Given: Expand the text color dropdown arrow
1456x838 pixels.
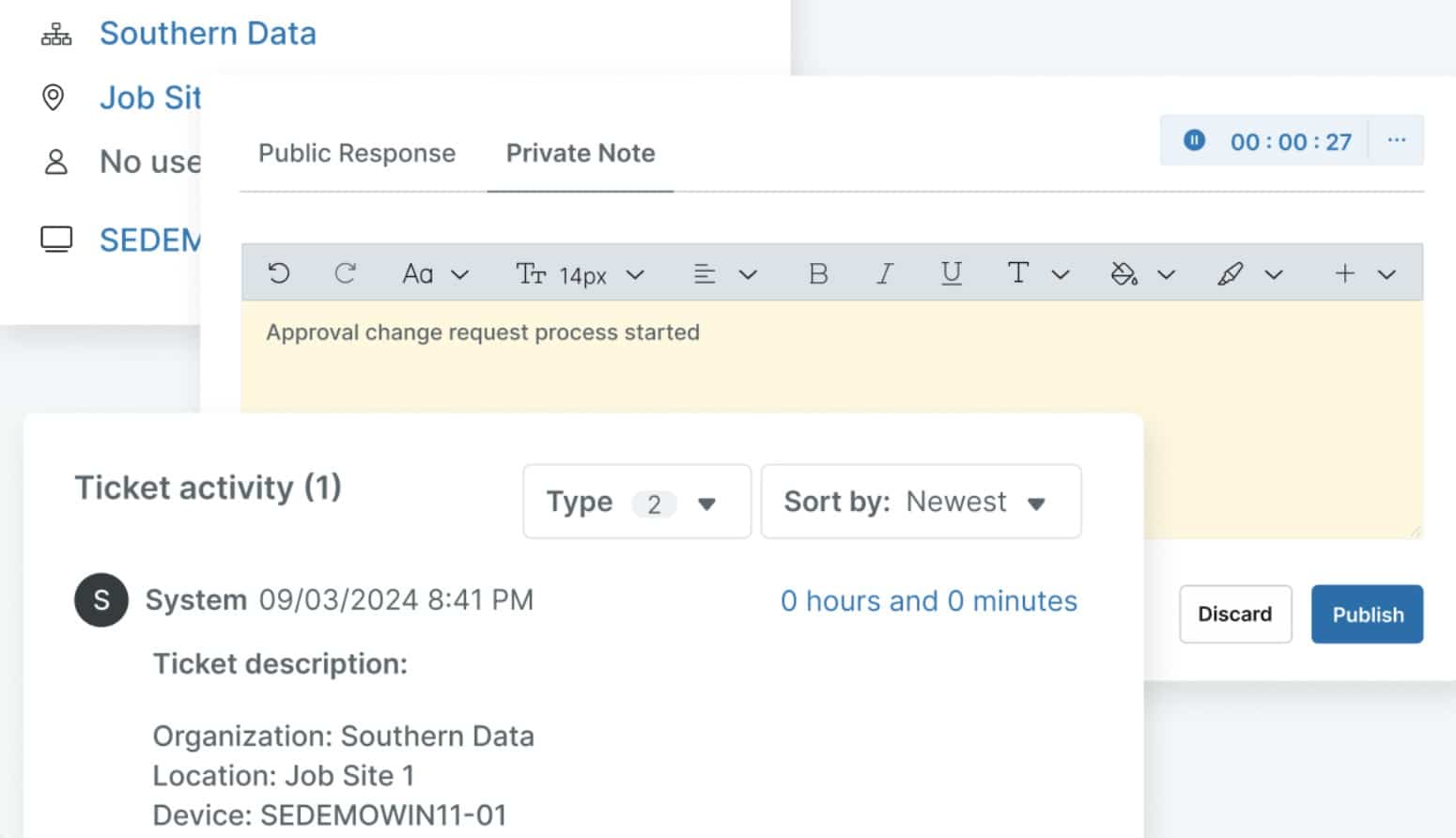Looking at the screenshot, I should 1061,274.
